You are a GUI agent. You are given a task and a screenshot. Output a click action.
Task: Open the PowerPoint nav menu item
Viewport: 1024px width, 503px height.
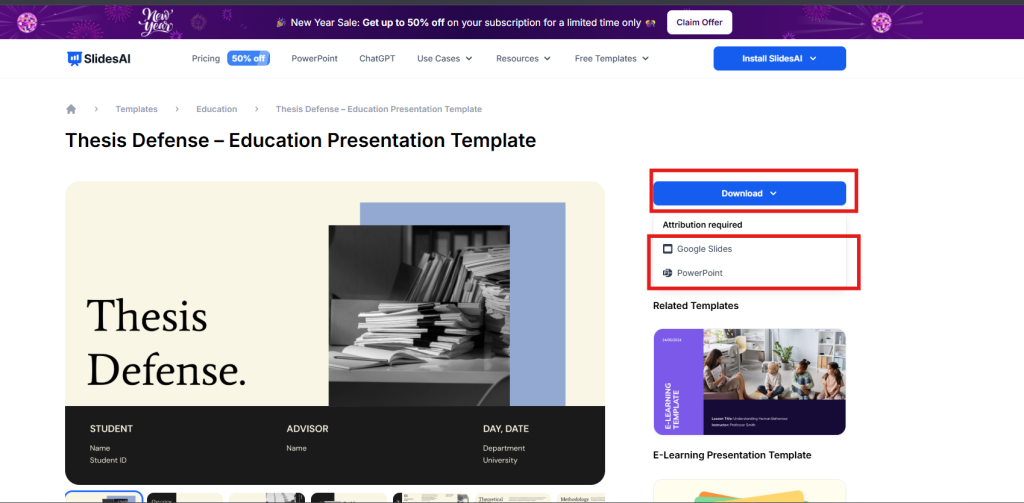314,59
